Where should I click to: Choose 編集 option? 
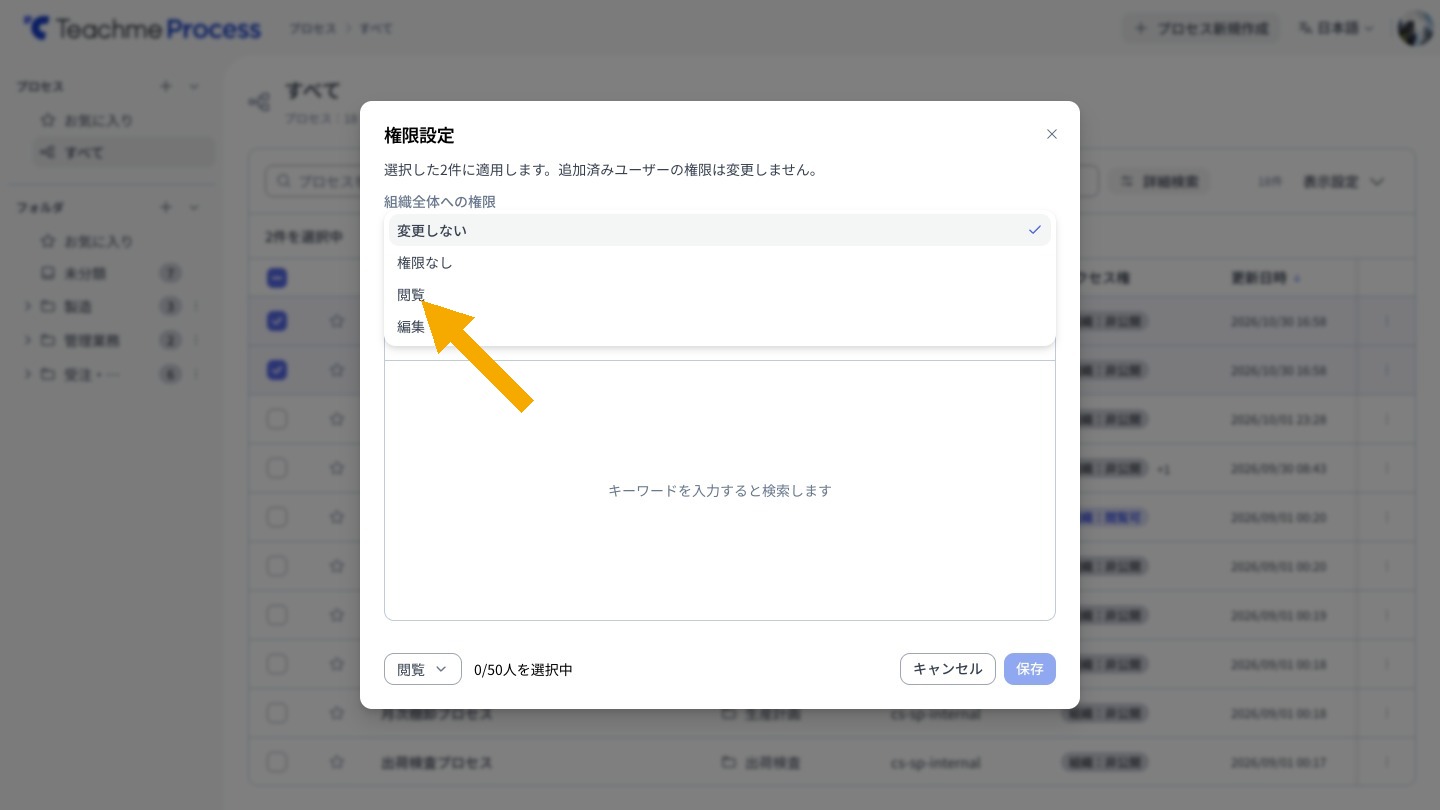coord(720,326)
